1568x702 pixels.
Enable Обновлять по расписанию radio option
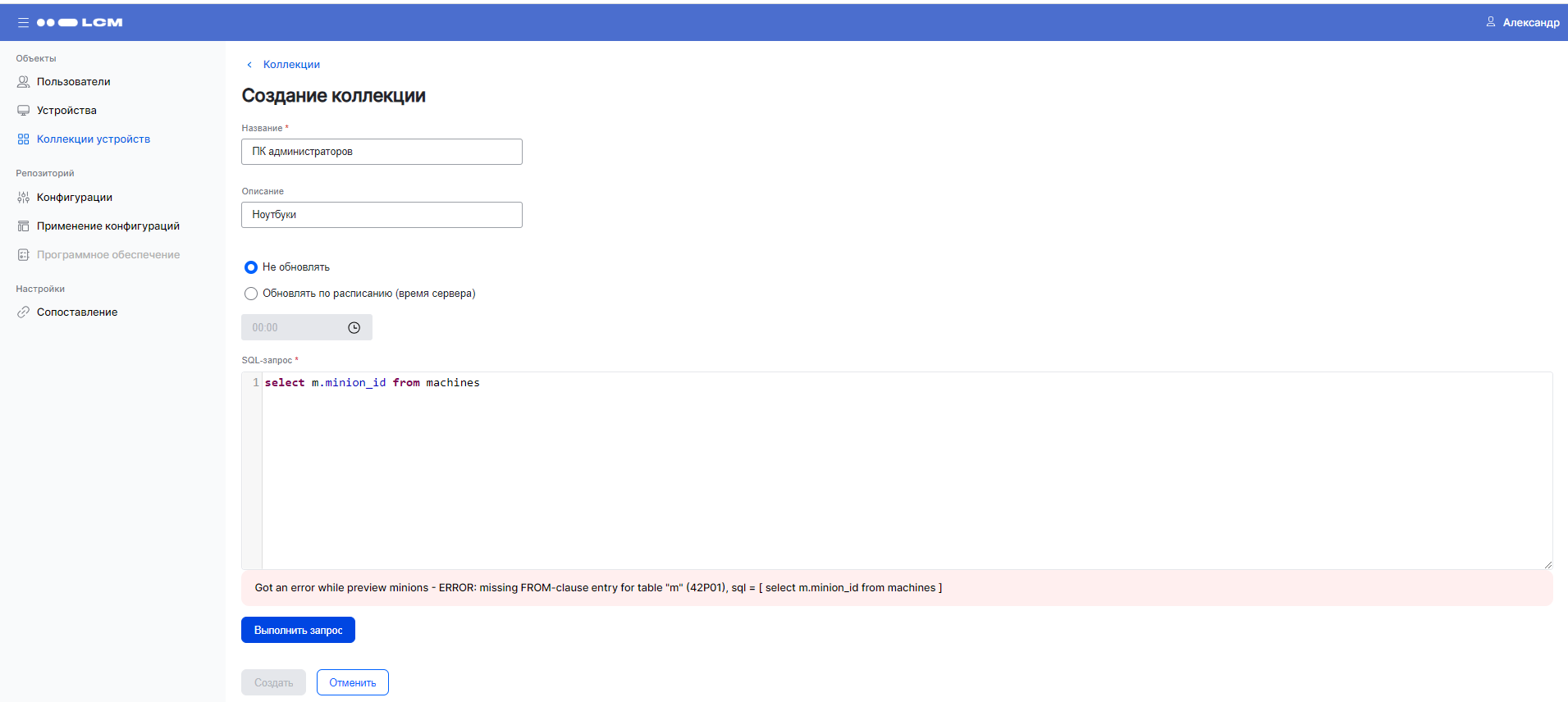251,294
